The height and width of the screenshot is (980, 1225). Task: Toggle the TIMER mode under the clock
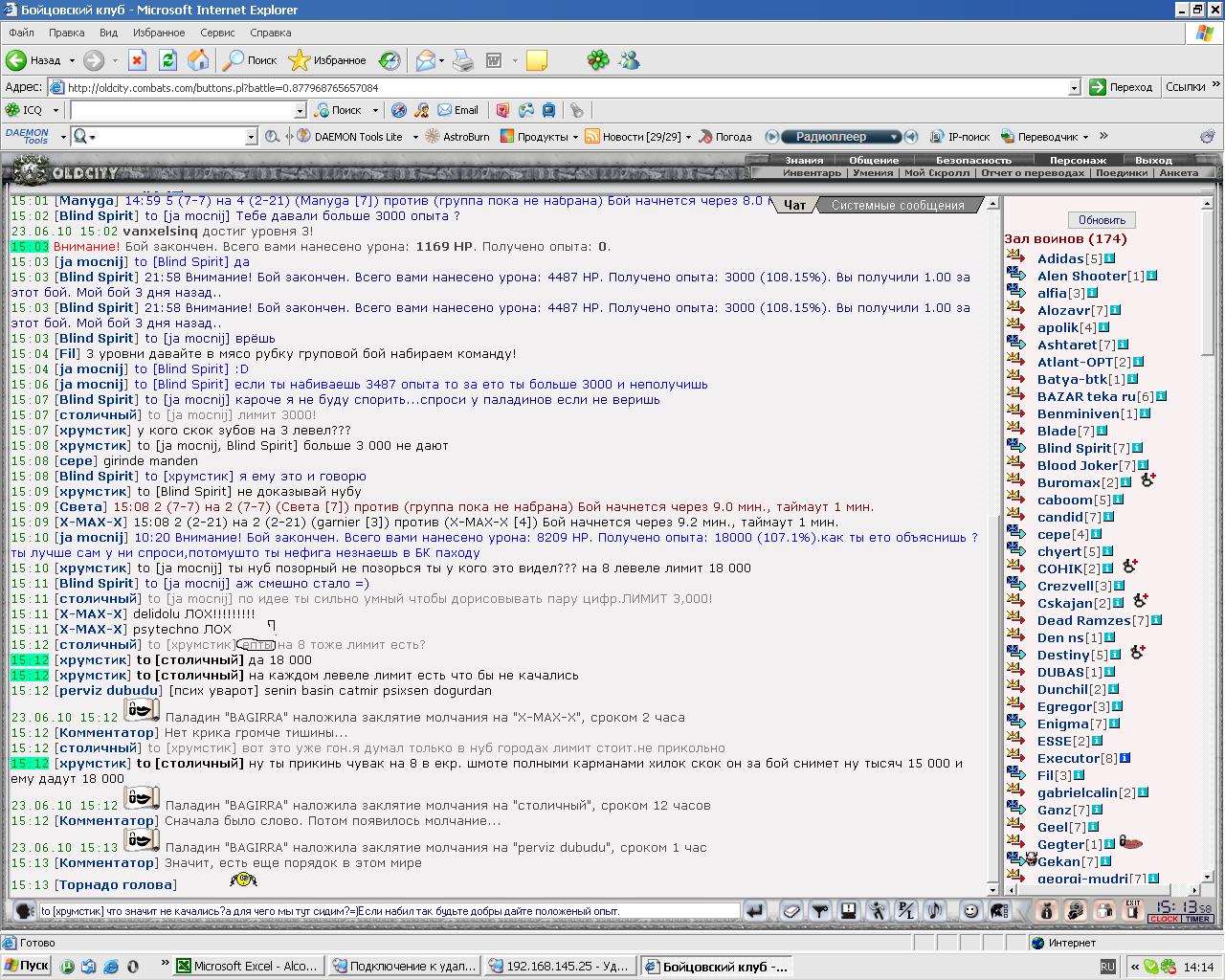[1198, 920]
